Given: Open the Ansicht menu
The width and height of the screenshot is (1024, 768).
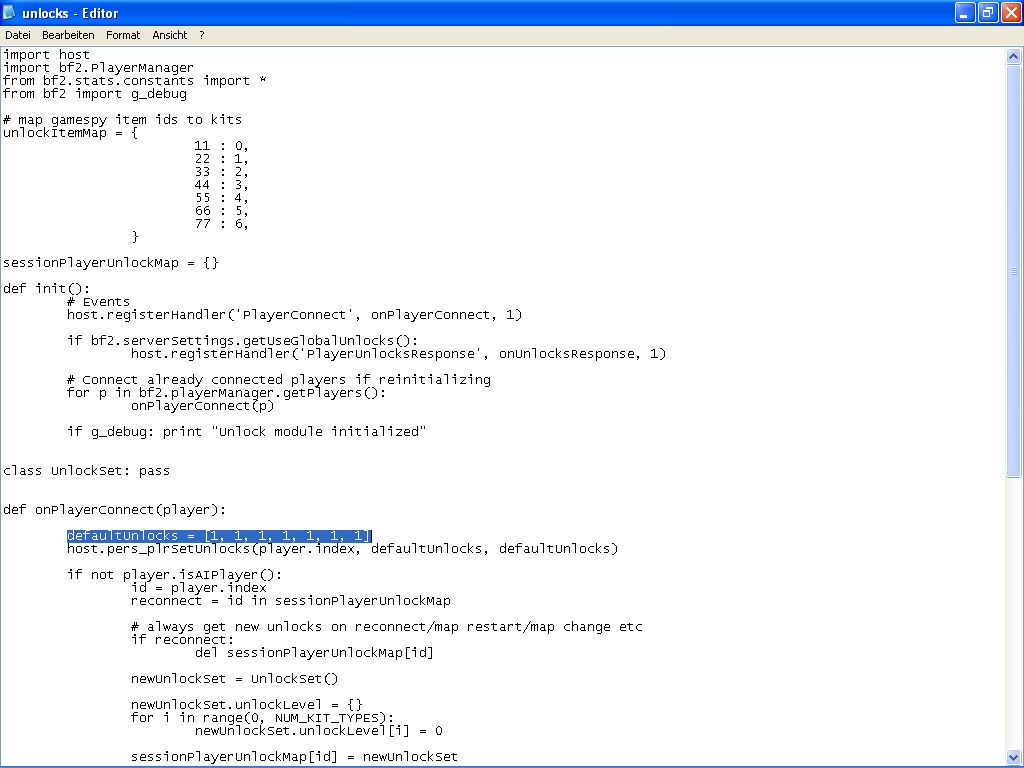Looking at the screenshot, I should click(x=170, y=35).
